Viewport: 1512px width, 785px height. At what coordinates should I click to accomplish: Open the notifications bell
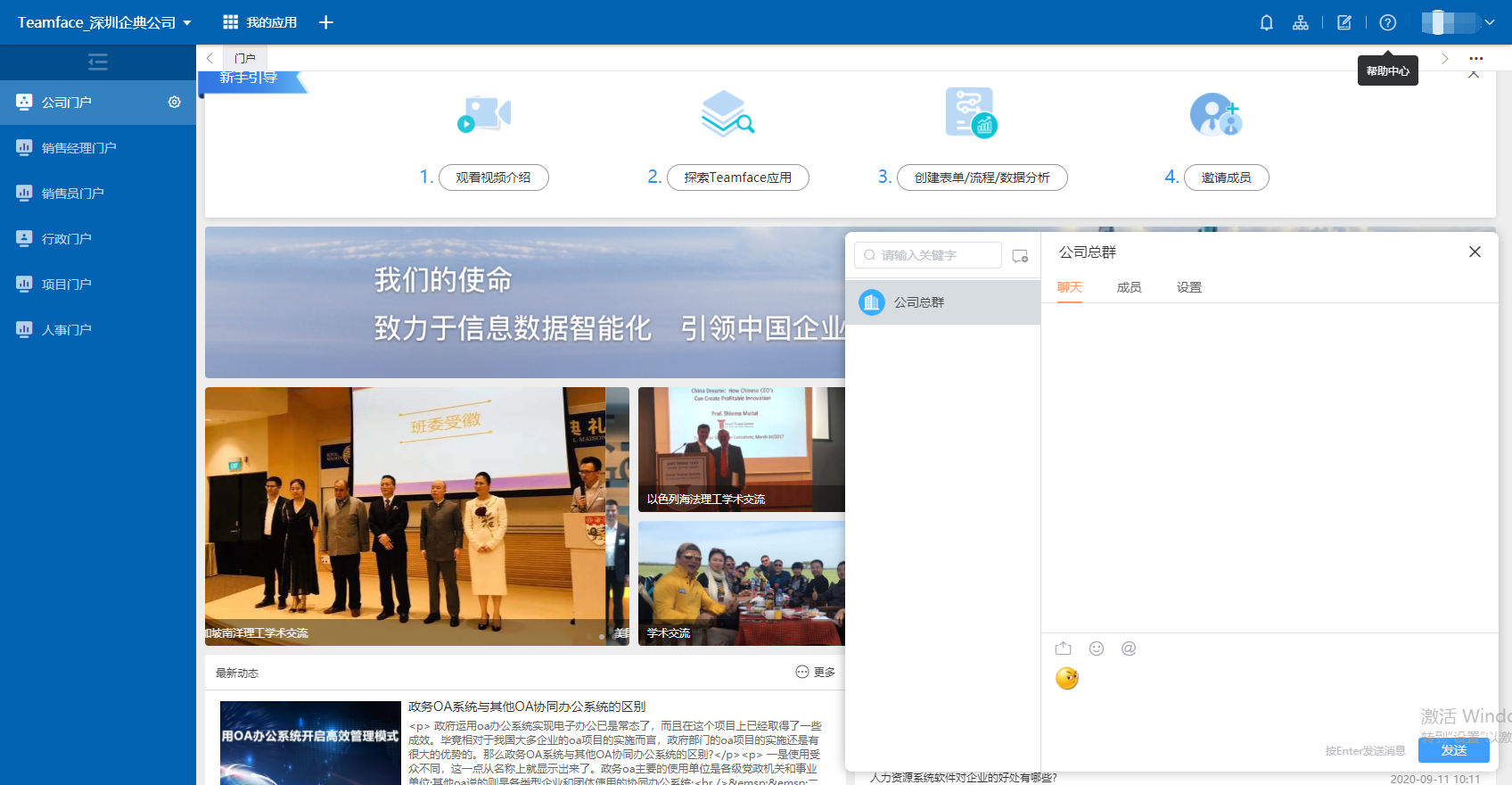(x=1266, y=22)
